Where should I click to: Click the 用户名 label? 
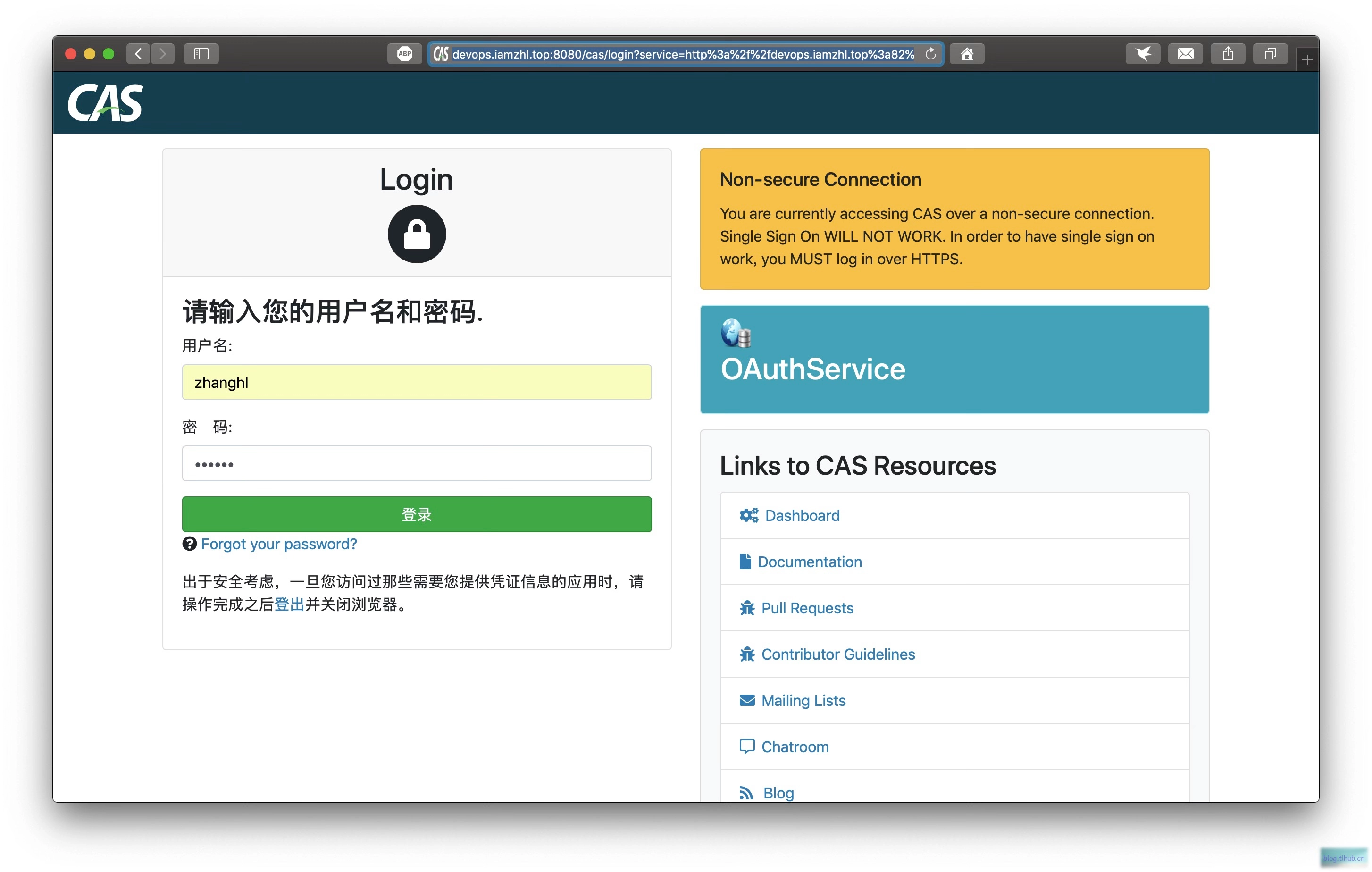tap(208, 345)
